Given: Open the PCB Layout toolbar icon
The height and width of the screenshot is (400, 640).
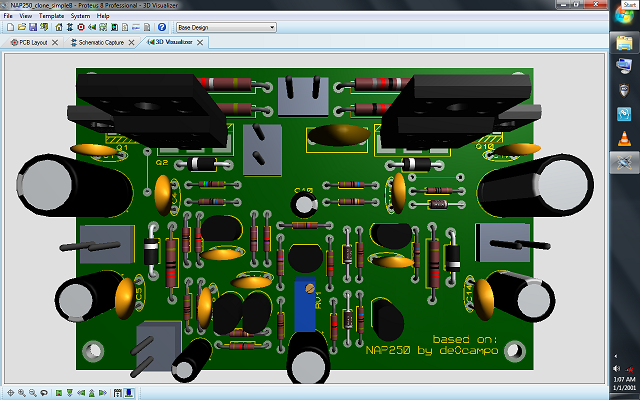Looking at the screenshot, I should 81,27.
